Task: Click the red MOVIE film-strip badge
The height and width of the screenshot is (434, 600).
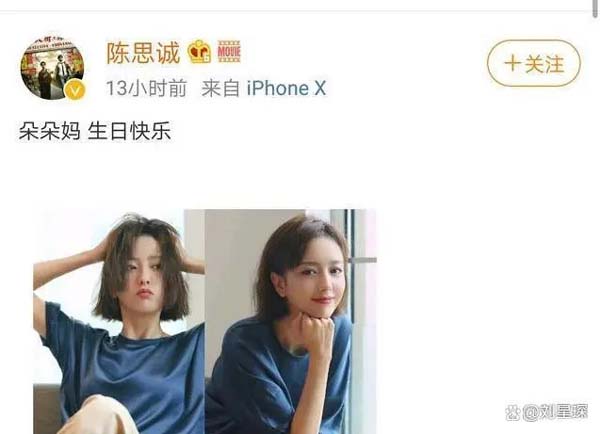Action: pyautogui.click(x=229, y=51)
